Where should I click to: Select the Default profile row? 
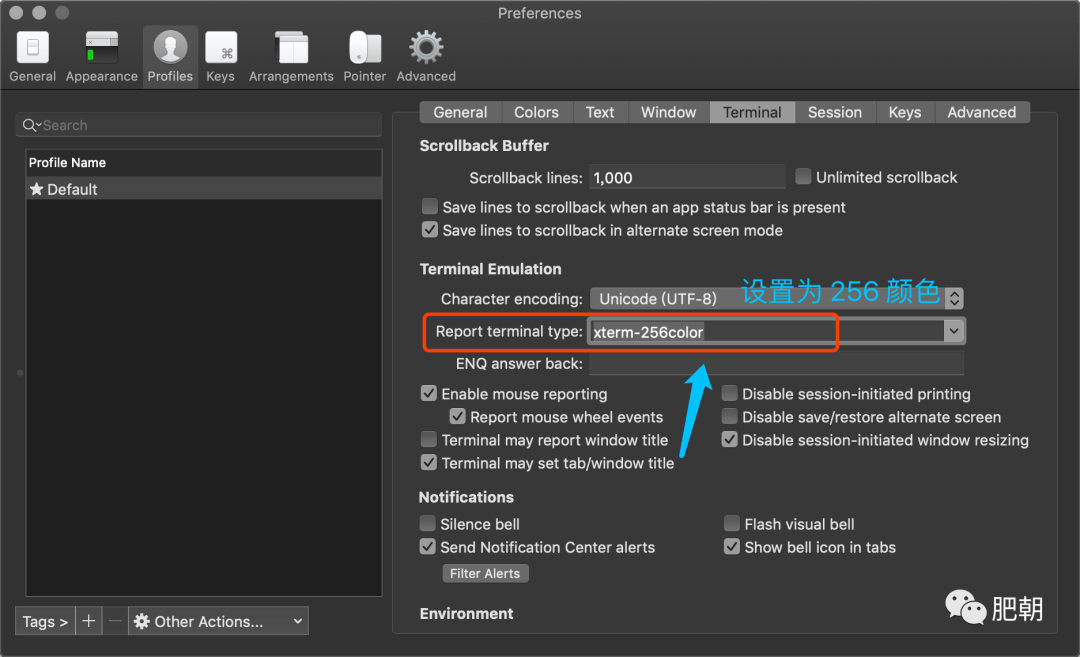coord(204,189)
